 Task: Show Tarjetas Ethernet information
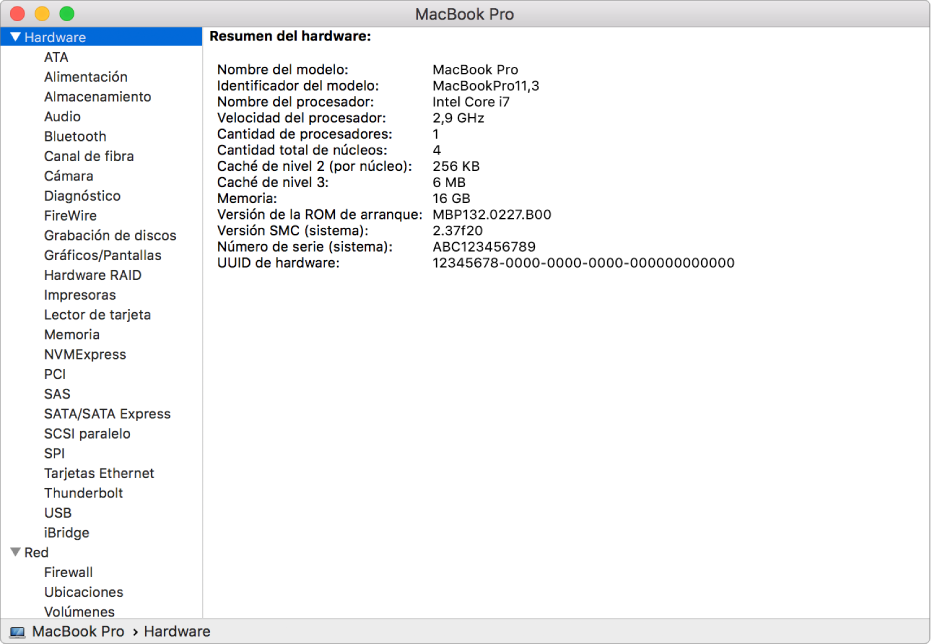(99, 473)
